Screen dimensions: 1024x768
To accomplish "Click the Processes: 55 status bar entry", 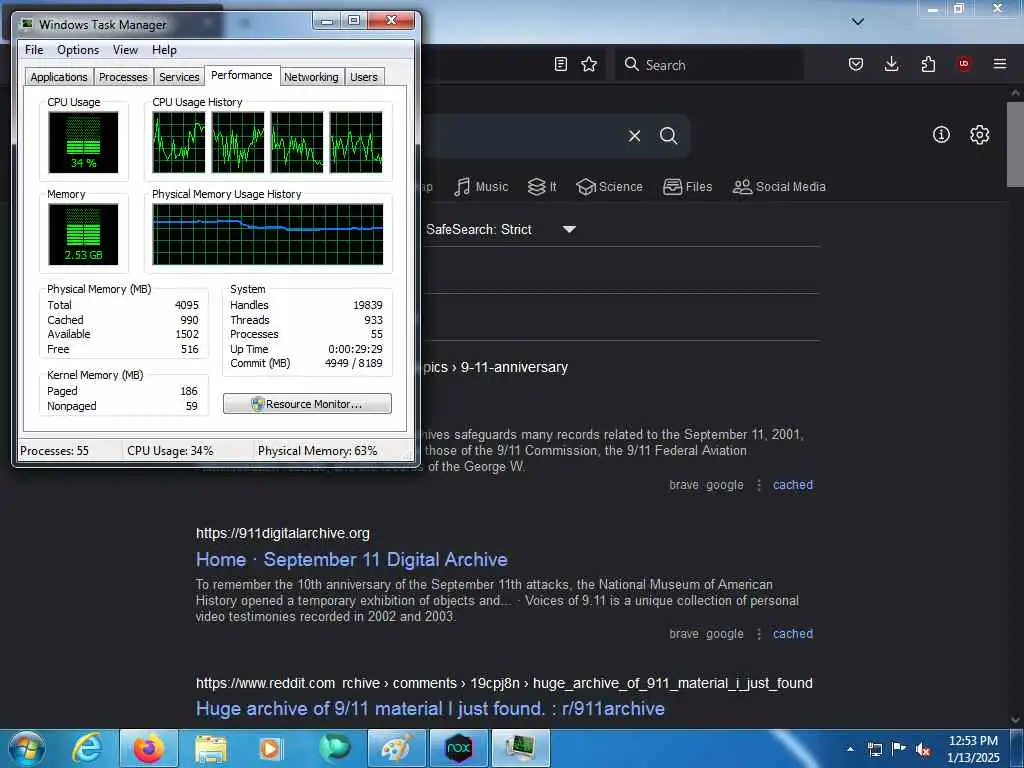I will [54, 451].
